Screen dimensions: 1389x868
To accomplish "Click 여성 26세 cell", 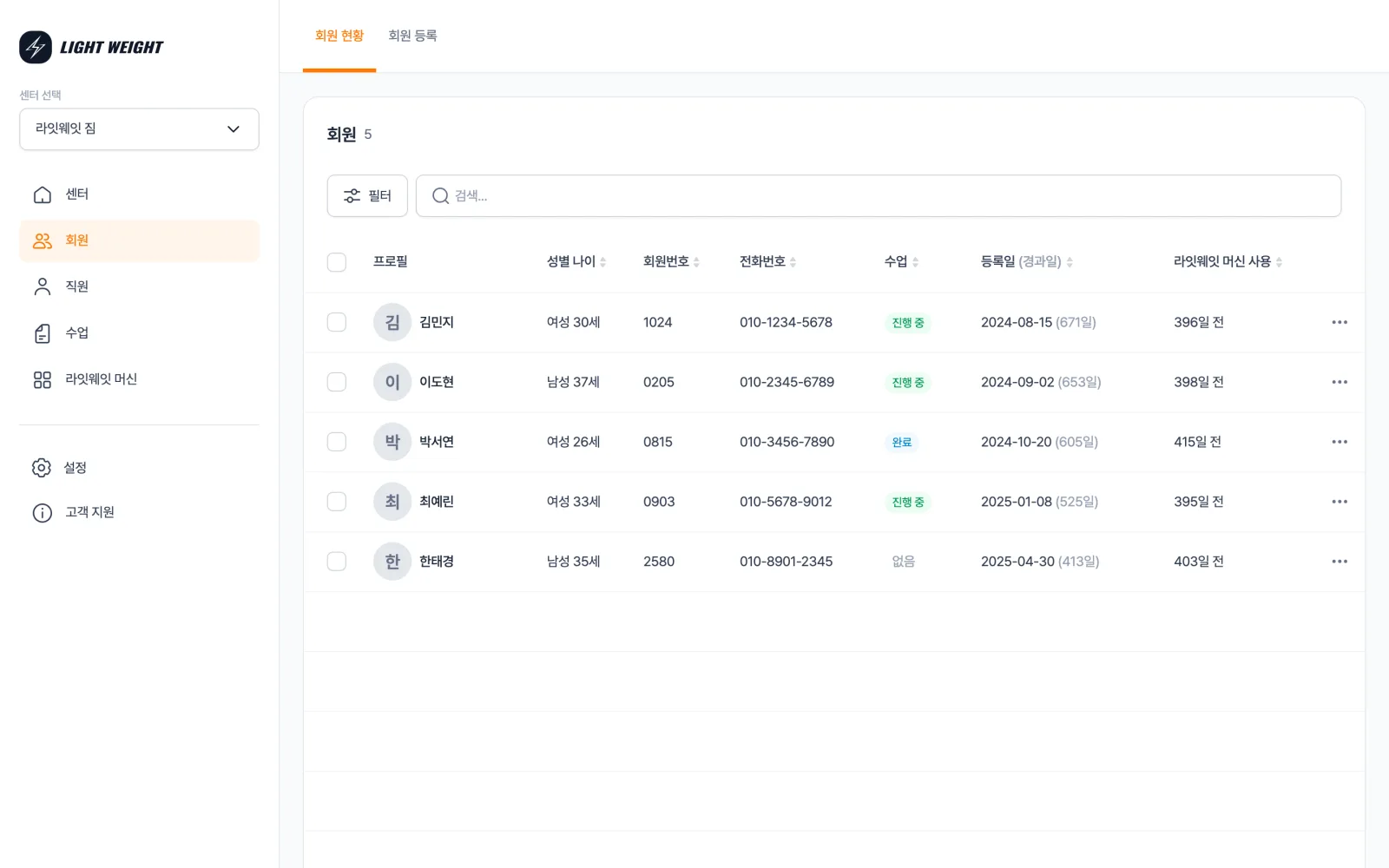I will pos(573,442).
